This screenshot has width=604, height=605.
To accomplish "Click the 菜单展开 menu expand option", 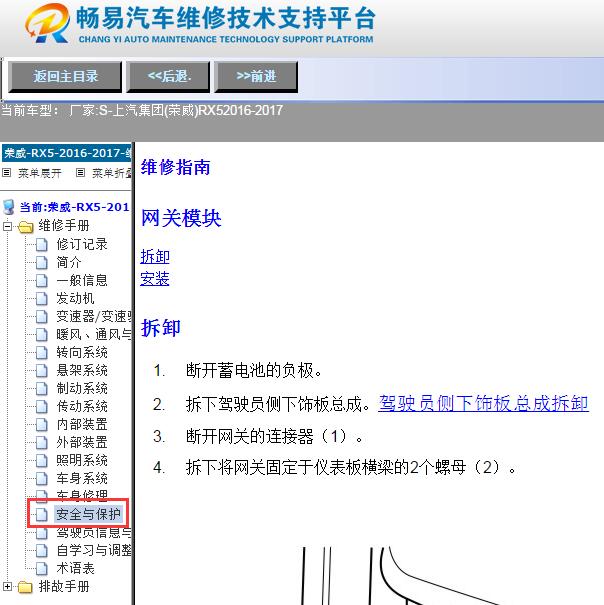I will click(40, 173).
